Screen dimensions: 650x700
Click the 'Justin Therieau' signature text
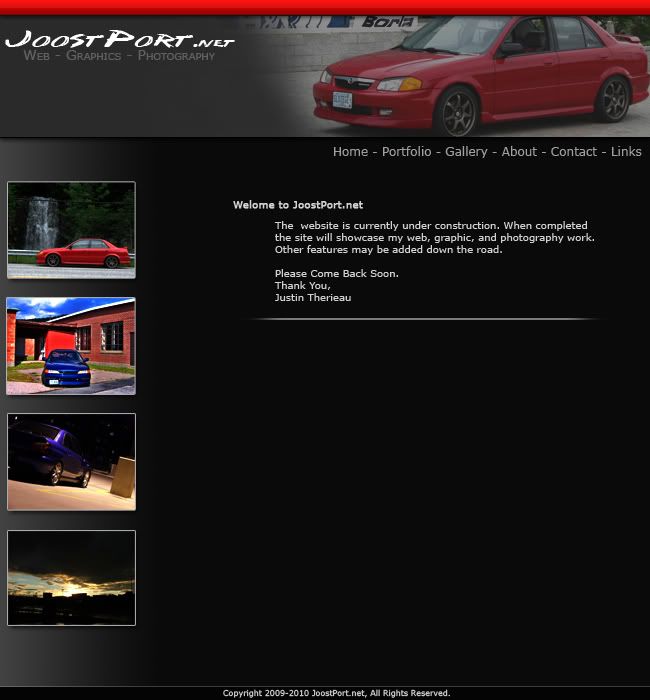(x=313, y=298)
